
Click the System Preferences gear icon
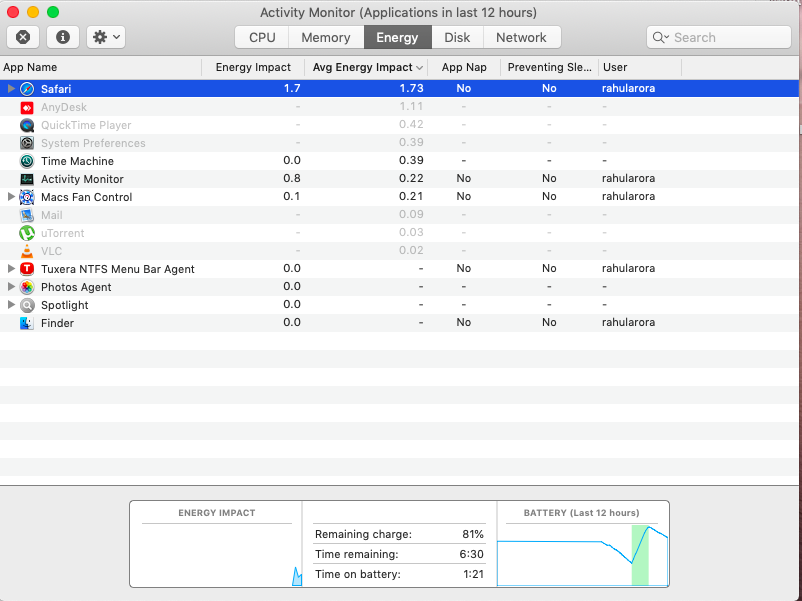[27, 143]
